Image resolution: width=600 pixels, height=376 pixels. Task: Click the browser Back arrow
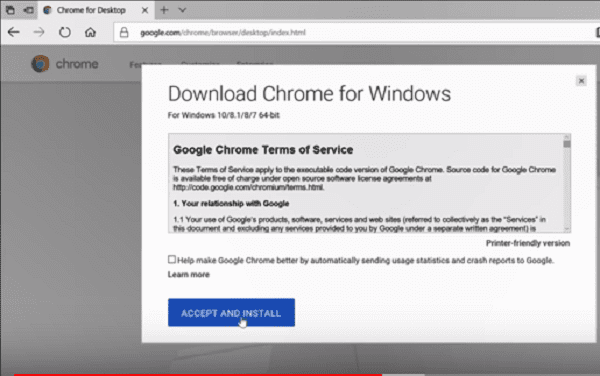(14, 32)
